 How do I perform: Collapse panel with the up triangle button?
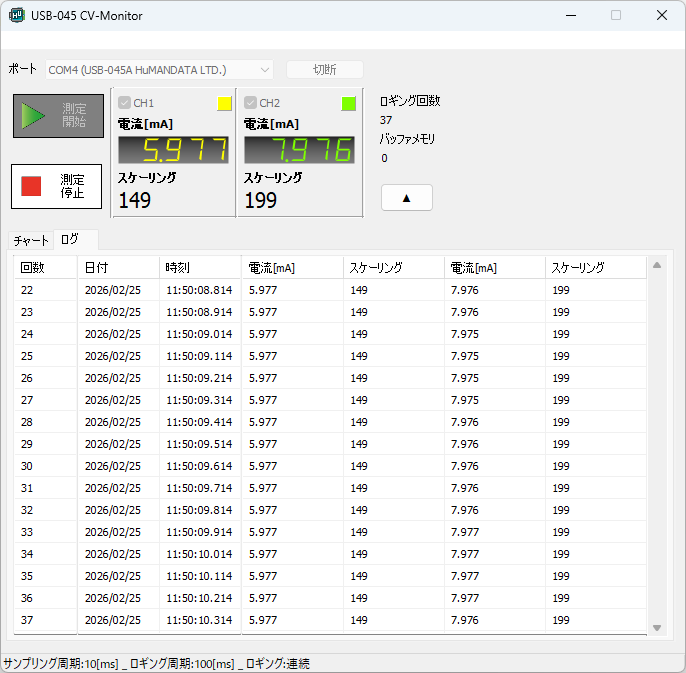click(x=406, y=198)
